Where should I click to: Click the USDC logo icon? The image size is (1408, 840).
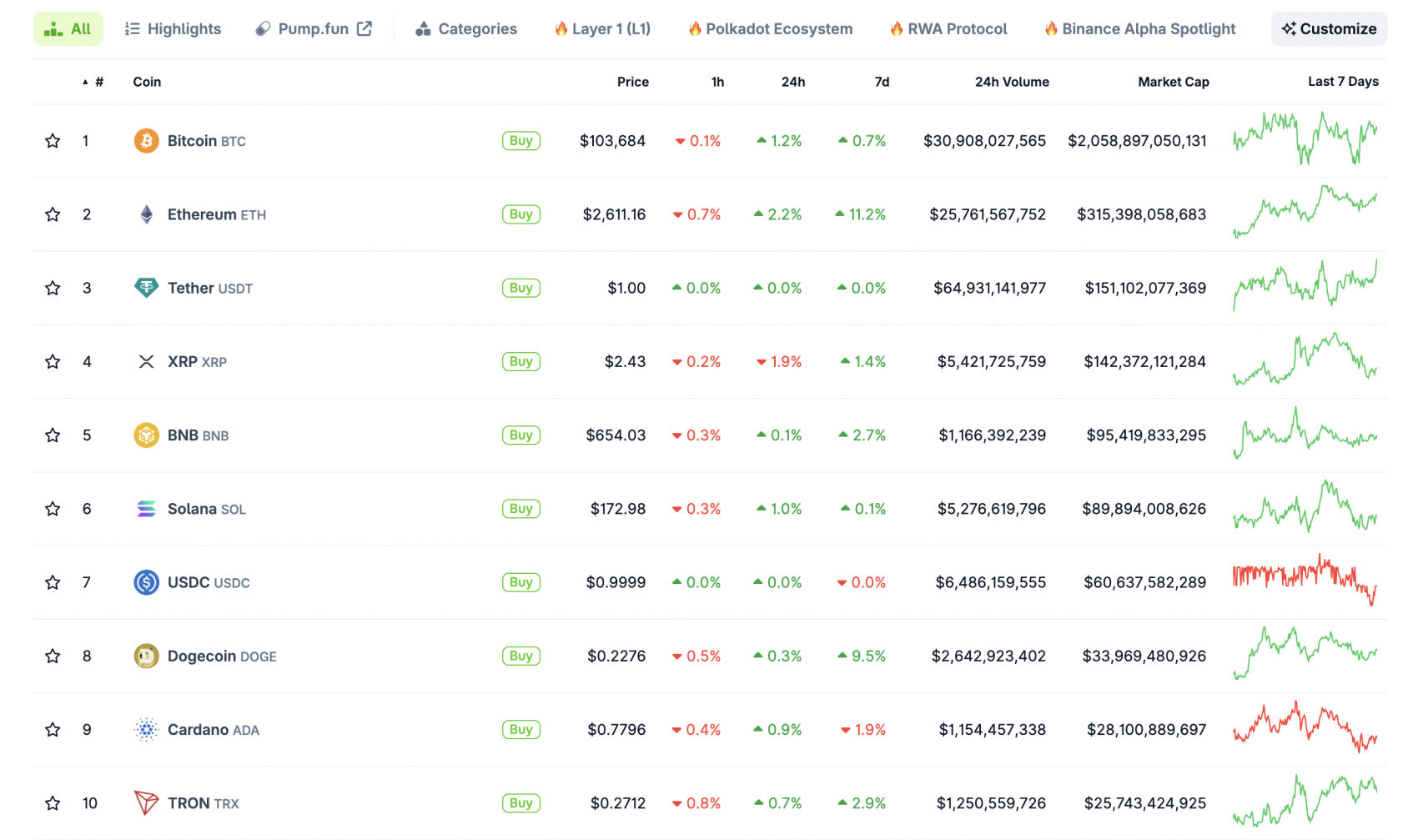pos(146,582)
